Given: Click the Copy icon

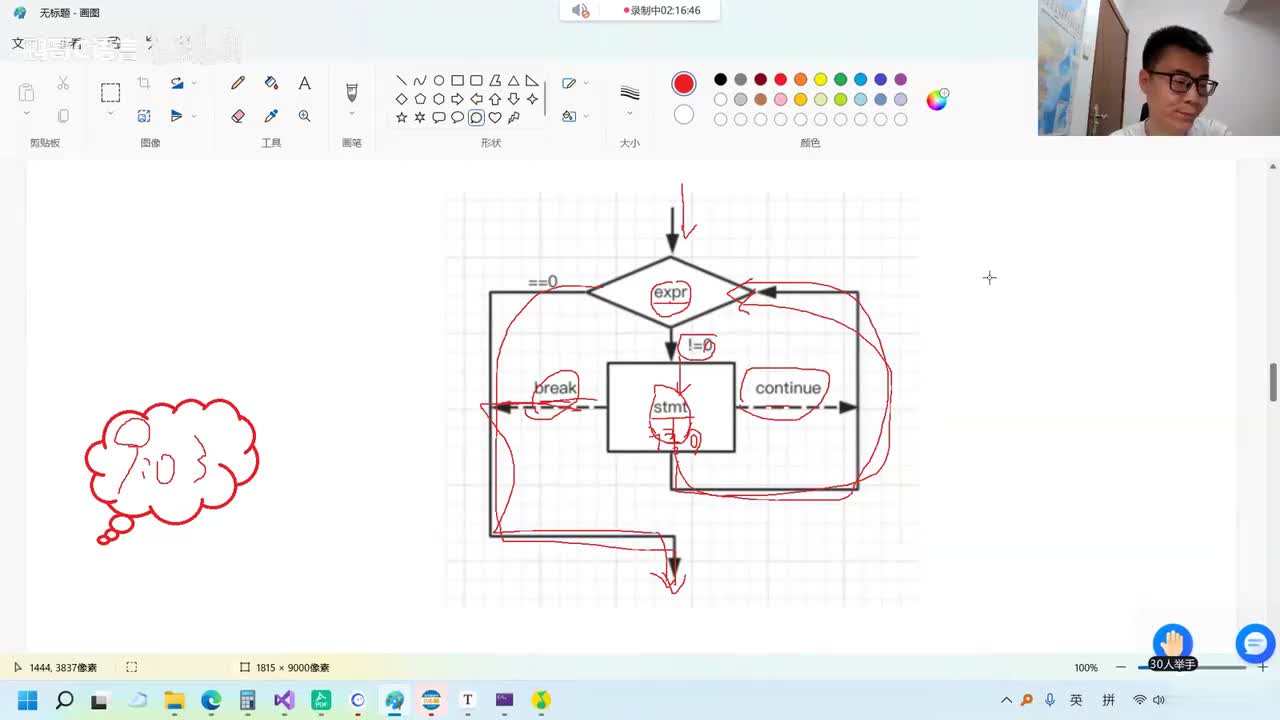Looking at the screenshot, I should coord(63,116).
